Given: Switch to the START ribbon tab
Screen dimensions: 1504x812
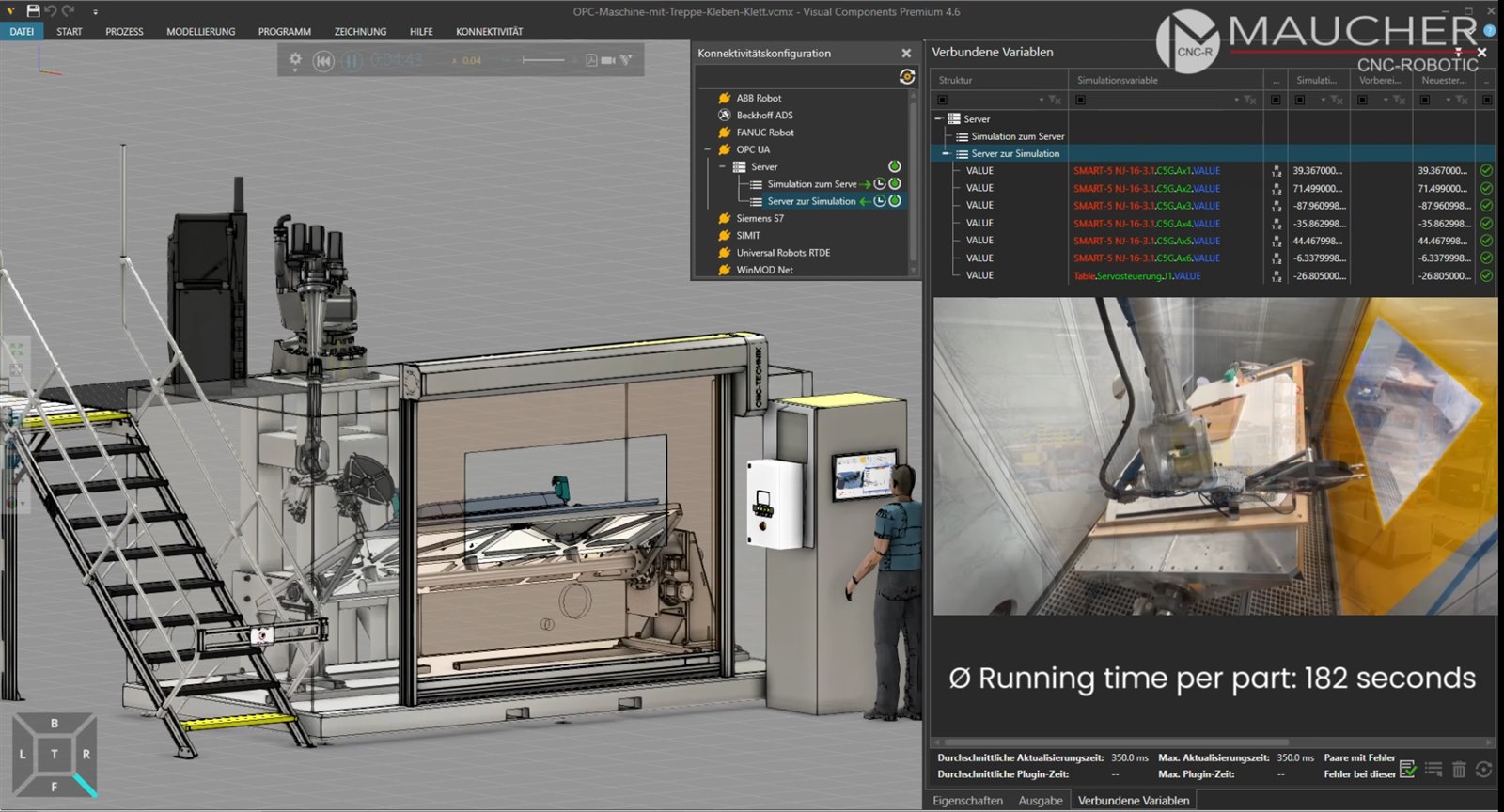Looking at the screenshot, I should tap(70, 31).
